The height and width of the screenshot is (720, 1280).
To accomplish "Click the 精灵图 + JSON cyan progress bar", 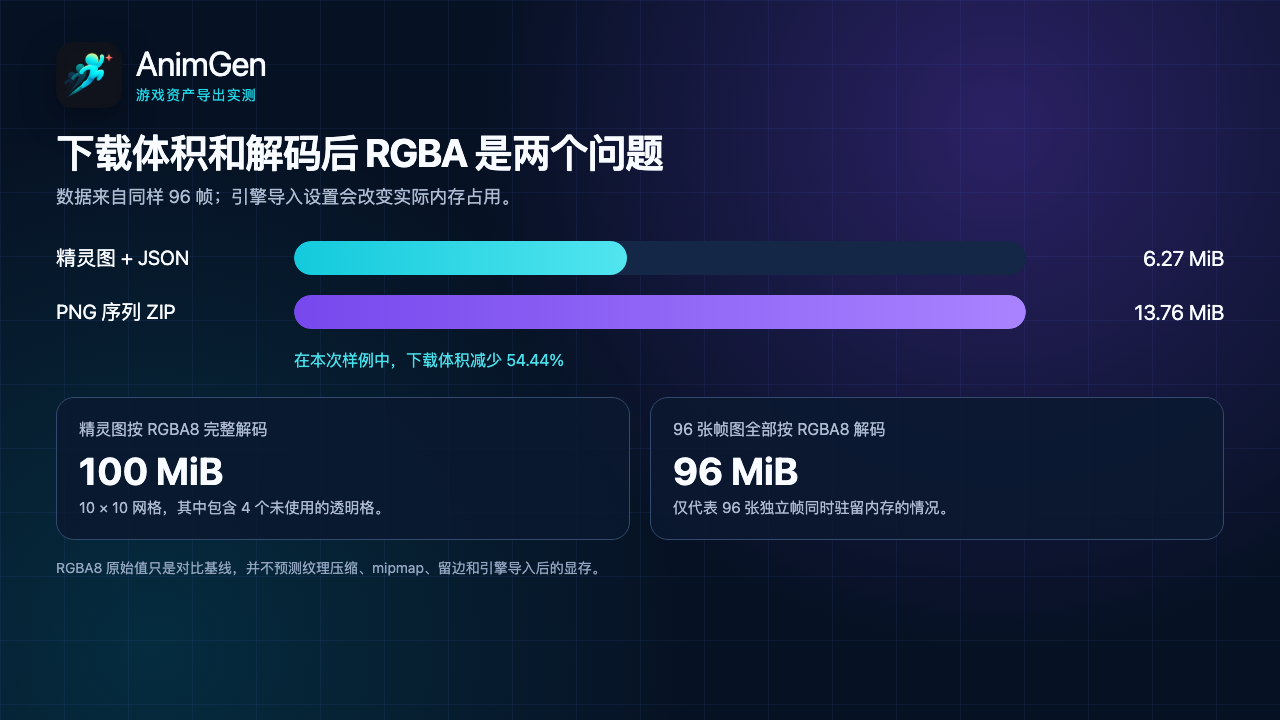I will (x=460, y=258).
